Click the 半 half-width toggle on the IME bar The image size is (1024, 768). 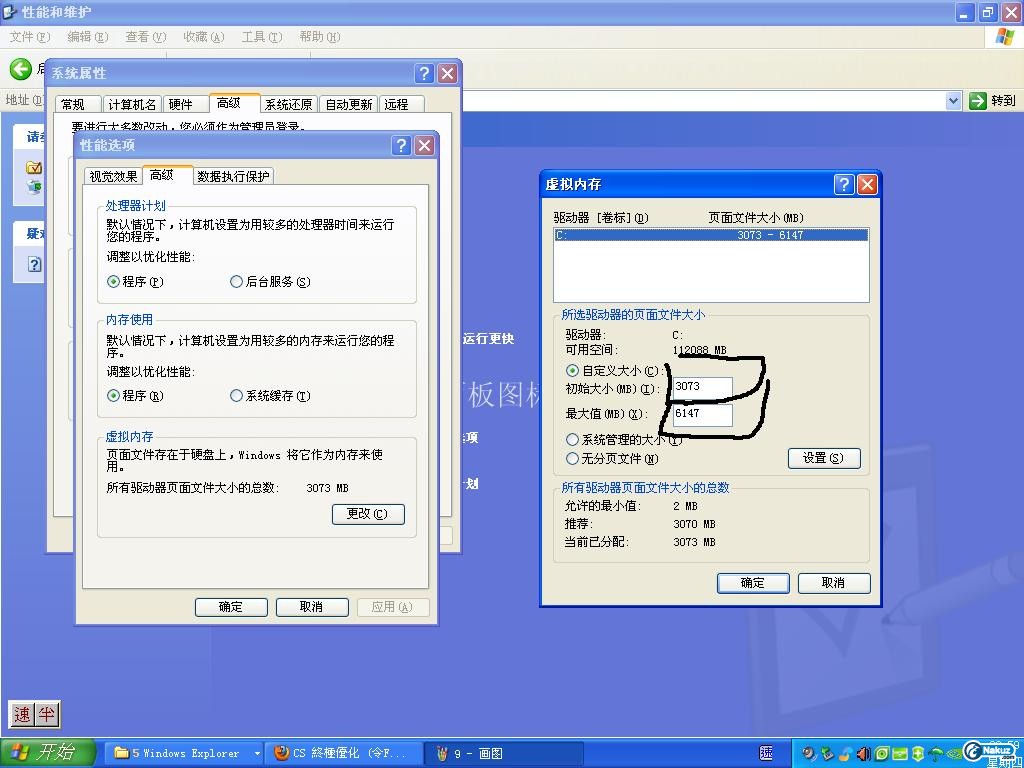tap(46, 714)
